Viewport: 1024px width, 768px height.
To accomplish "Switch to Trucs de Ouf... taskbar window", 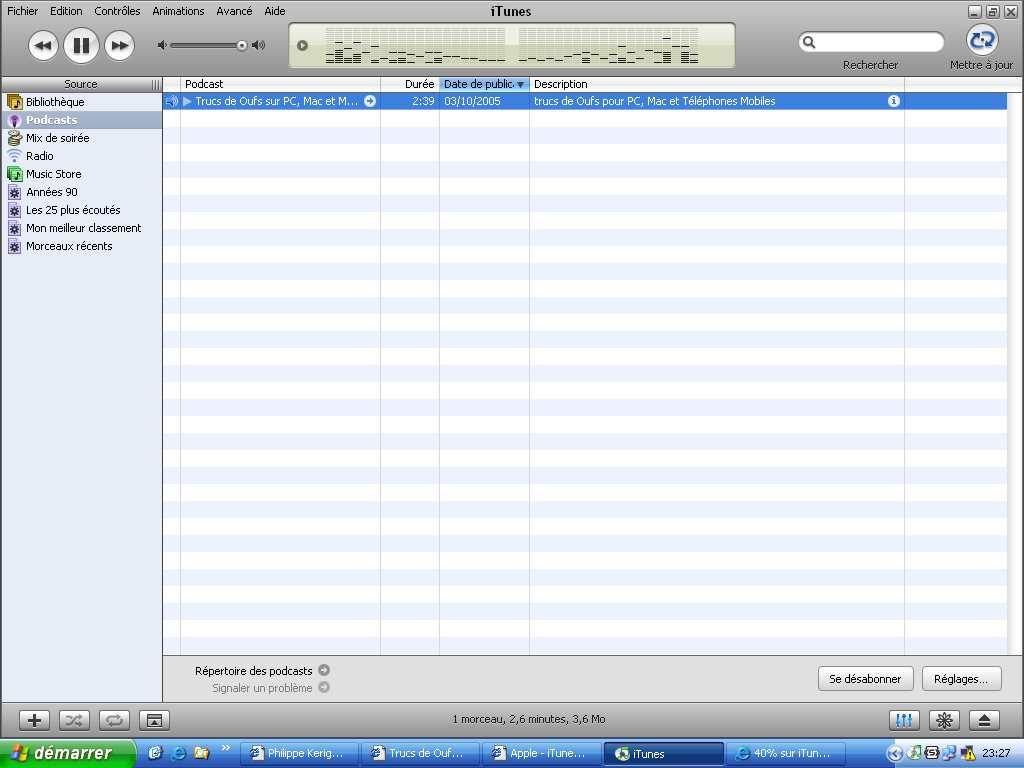I will [421, 754].
